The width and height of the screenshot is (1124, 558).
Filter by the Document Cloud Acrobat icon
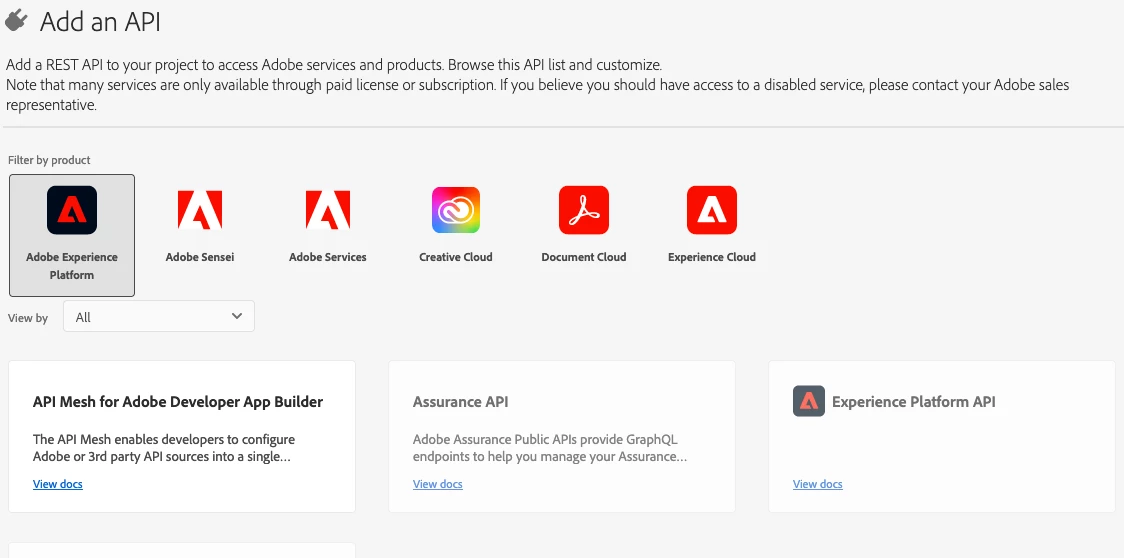coord(584,210)
